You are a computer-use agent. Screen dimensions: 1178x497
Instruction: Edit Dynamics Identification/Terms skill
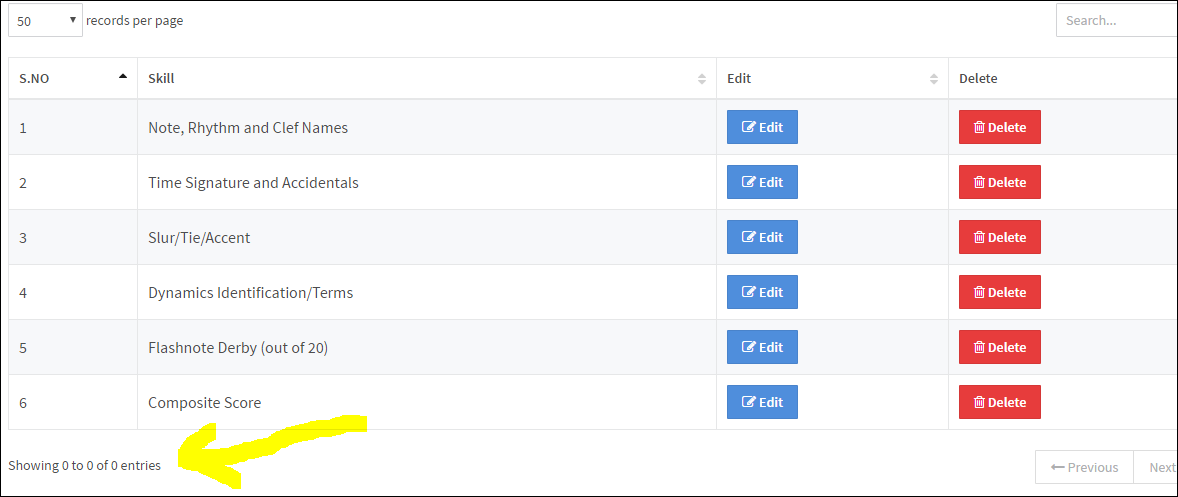[x=762, y=292]
